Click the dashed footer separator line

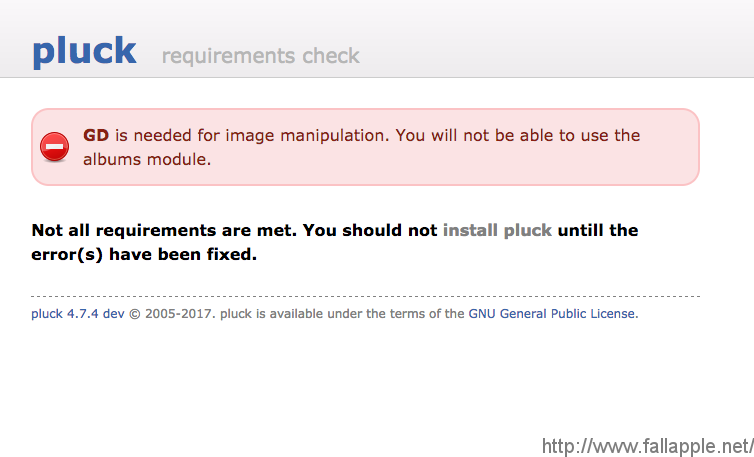click(x=365, y=296)
